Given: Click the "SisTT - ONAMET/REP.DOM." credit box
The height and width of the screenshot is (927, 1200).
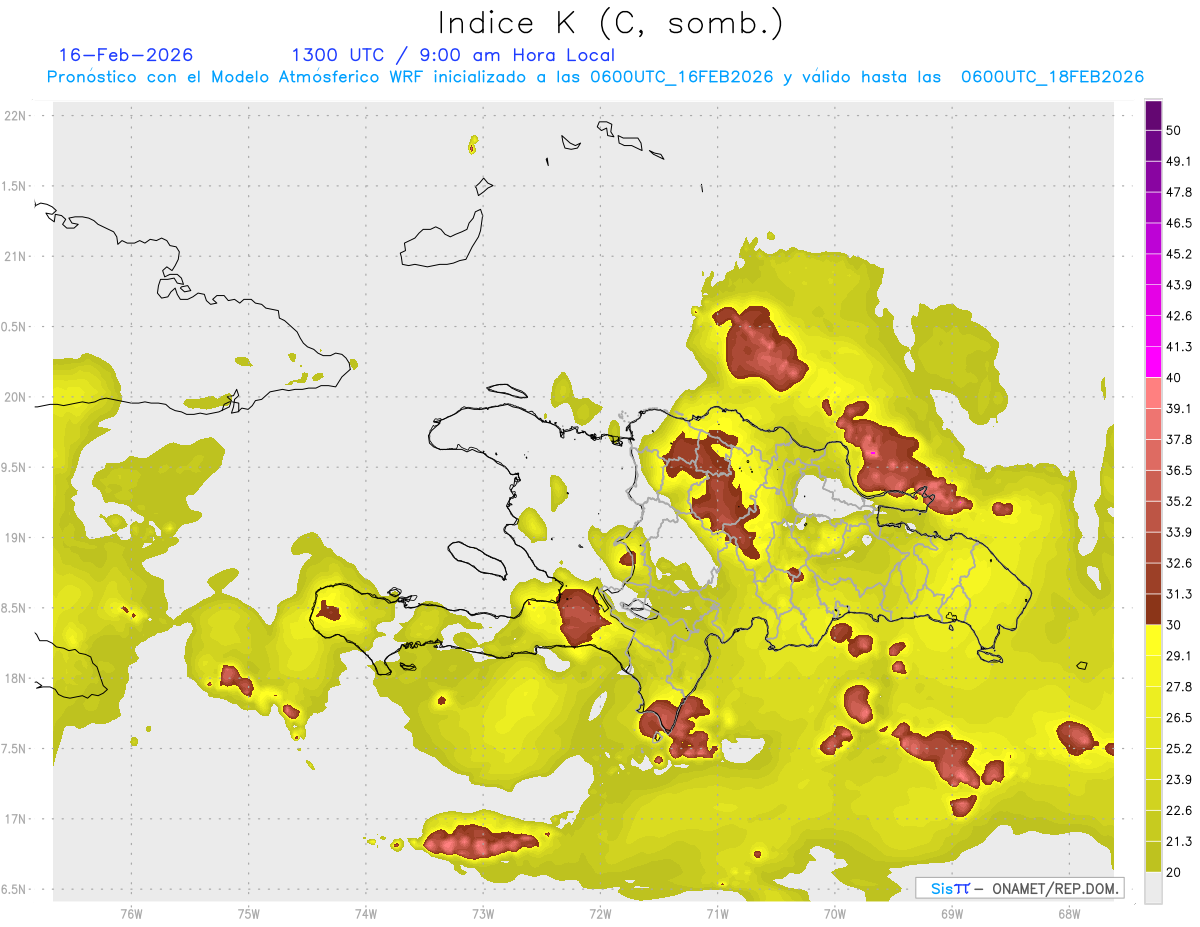Looking at the screenshot, I should 1020,888.
